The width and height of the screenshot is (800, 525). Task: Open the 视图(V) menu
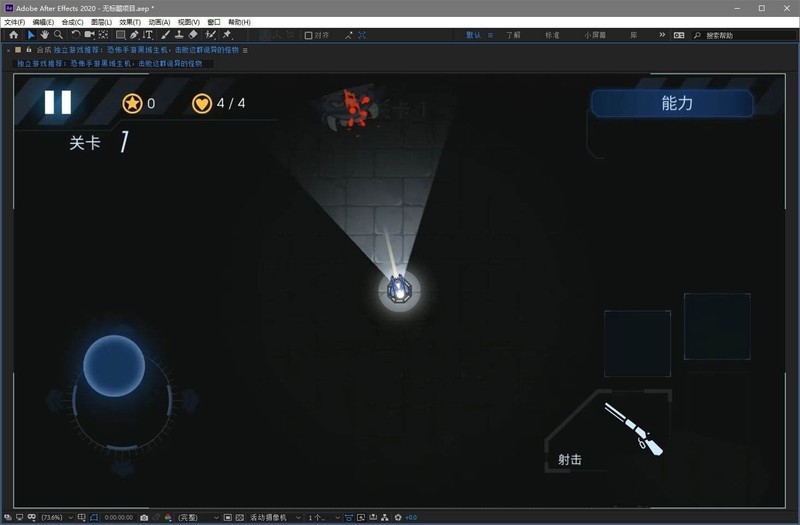coord(189,22)
